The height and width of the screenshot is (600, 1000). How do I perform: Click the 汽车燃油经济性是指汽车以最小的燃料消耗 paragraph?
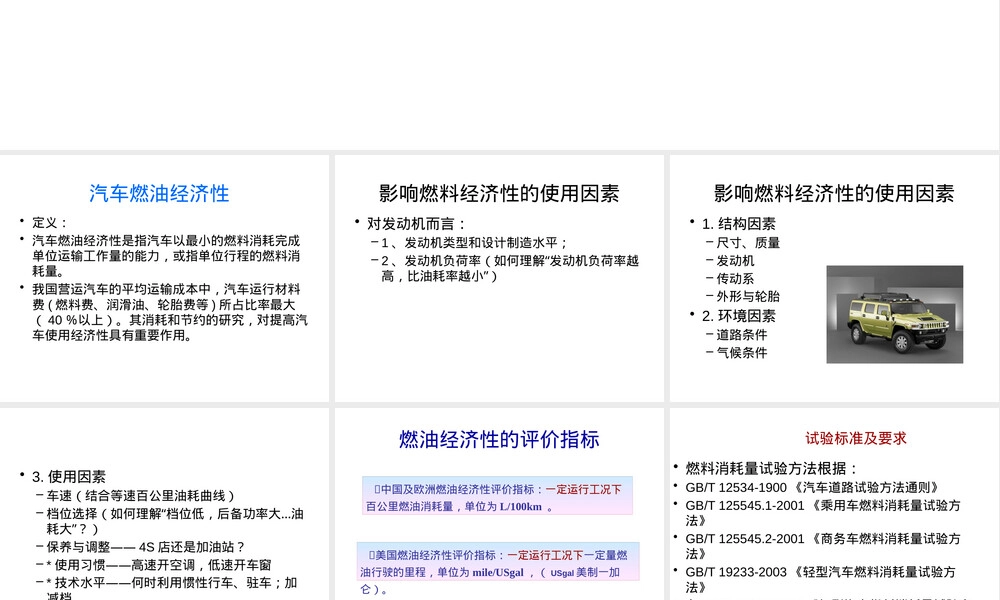click(x=166, y=256)
